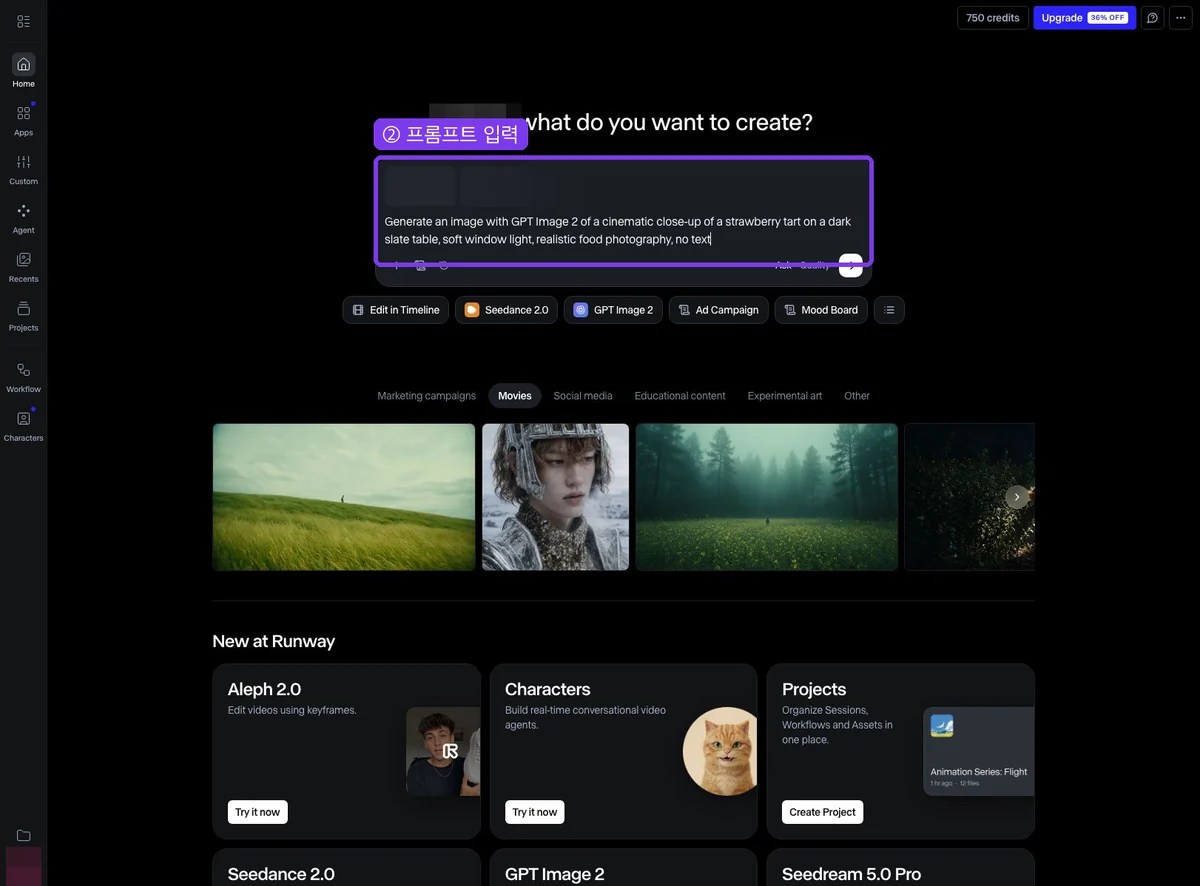Open the Workflow section

click(x=23, y=377)
